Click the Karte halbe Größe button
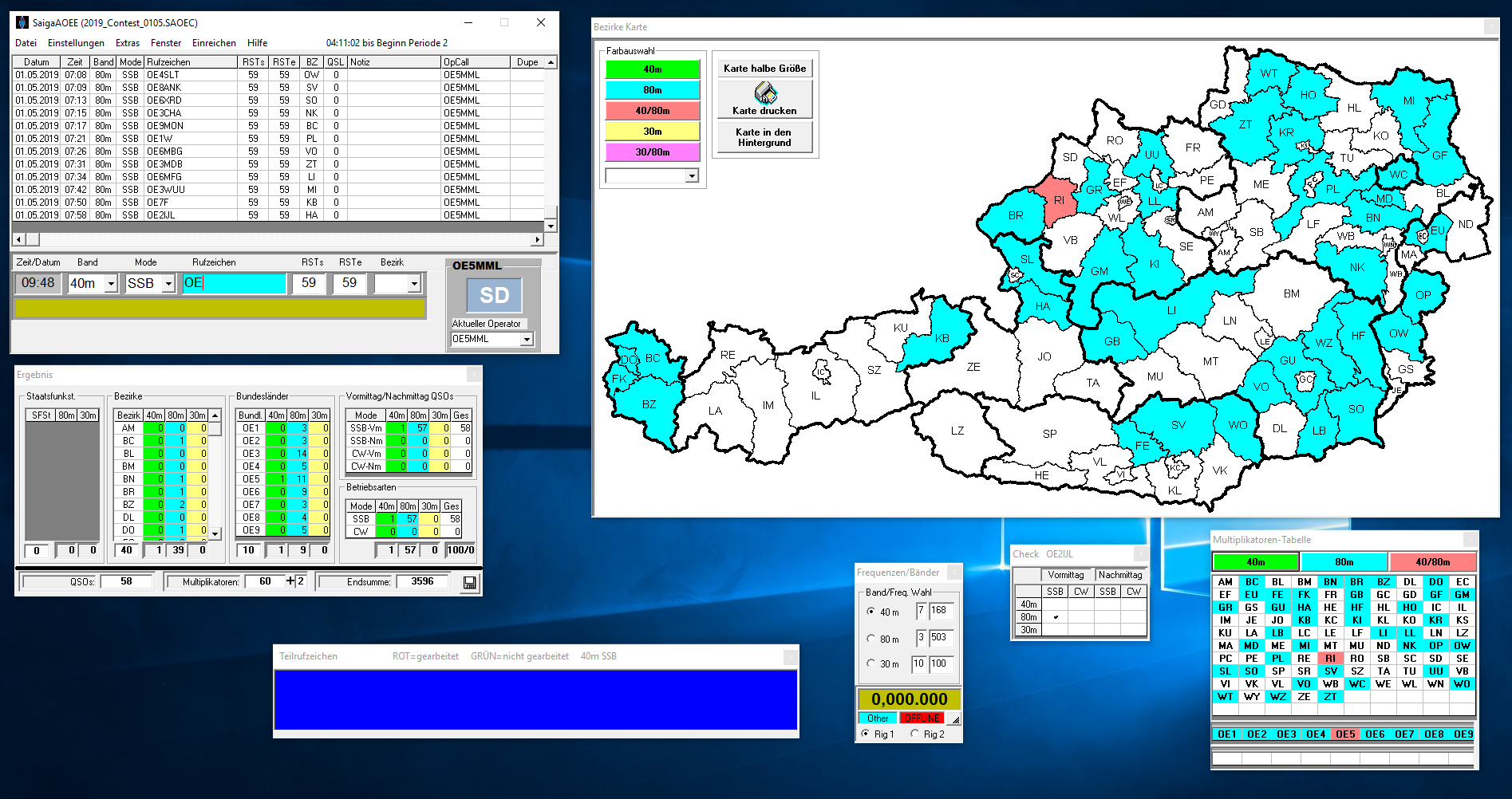The height and width of the screenshot is (799, 1512). pyautogui.click(x=764, y=69)
